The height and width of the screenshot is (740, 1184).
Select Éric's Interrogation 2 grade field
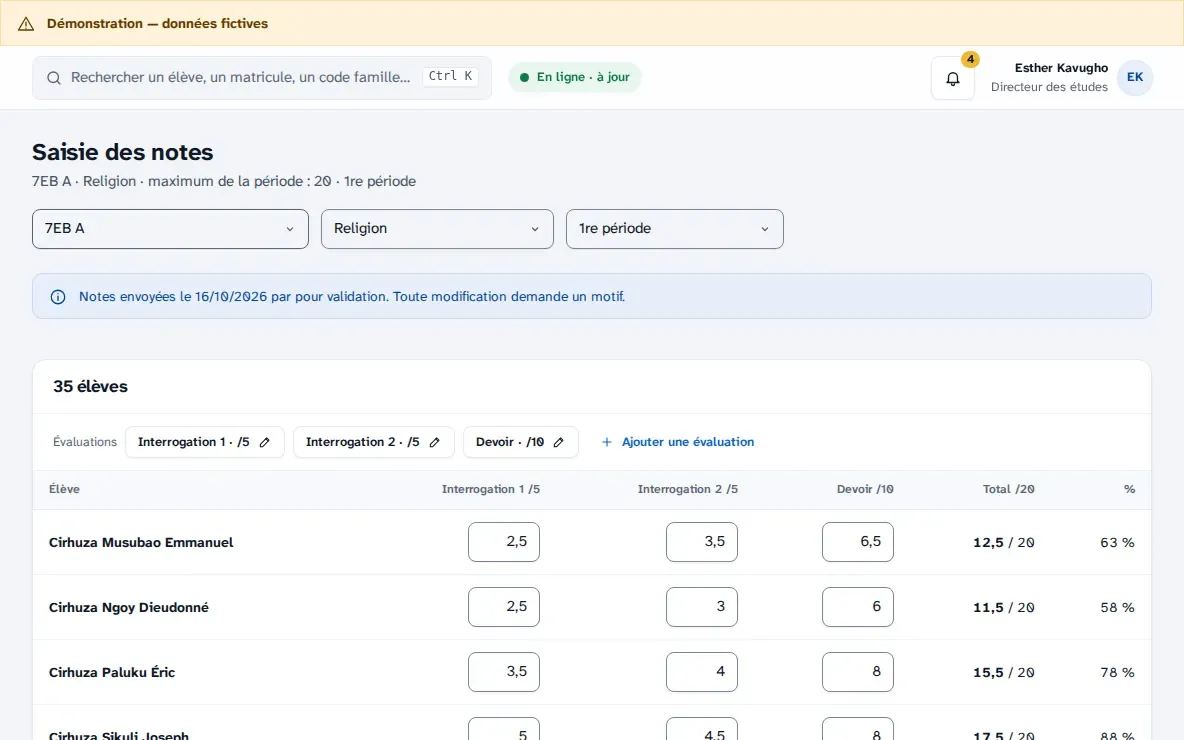click(x=701, y=672)
